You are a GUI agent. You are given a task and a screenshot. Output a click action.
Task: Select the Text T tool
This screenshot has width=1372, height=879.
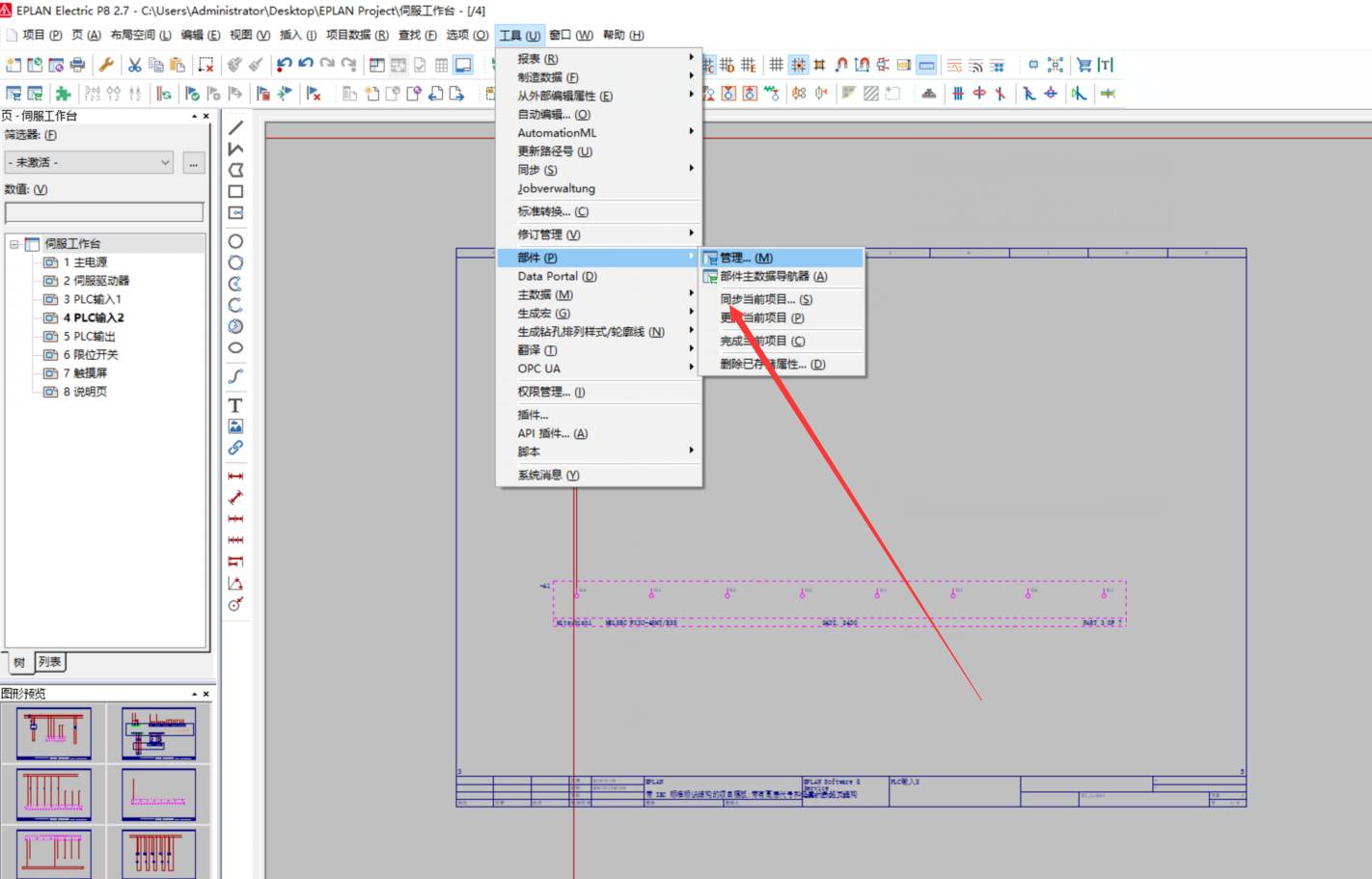pyautogui.click(x=235, y=405)
